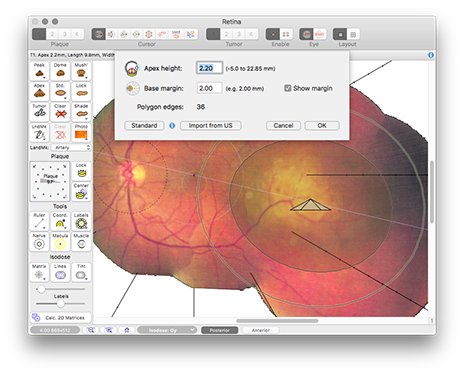Screen dimensions: 464x375
Task: Toggle the Nerve display tool
Action: point(39,242)
